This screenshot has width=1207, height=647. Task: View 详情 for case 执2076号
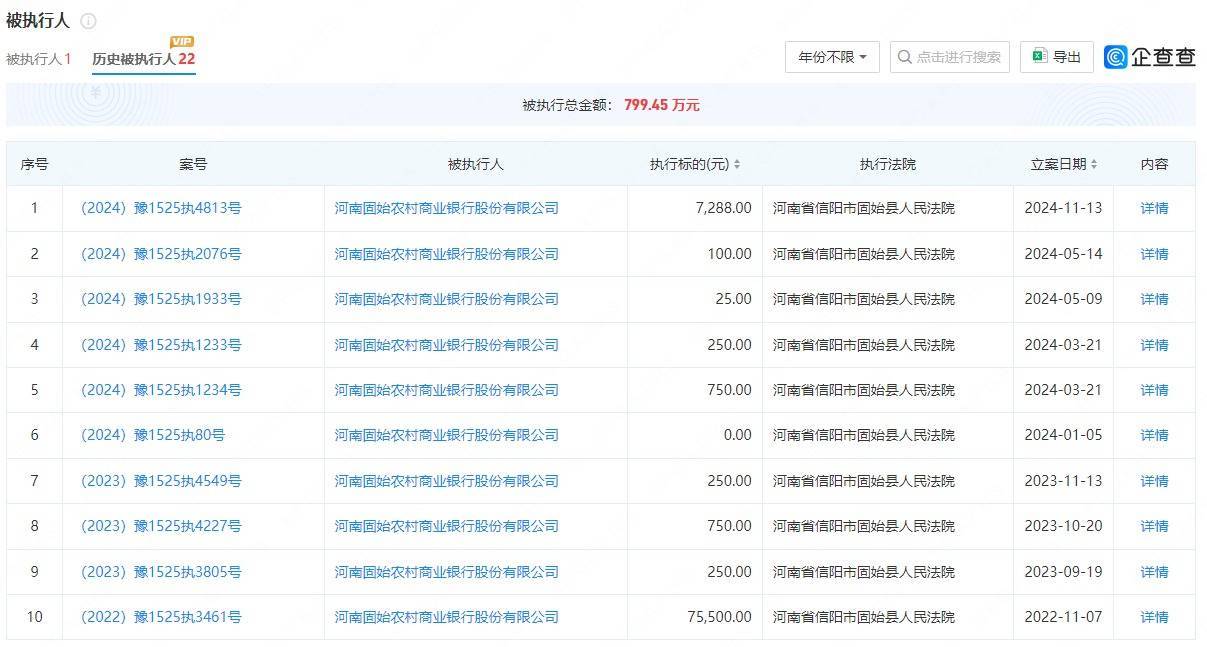click(1154, 254)
